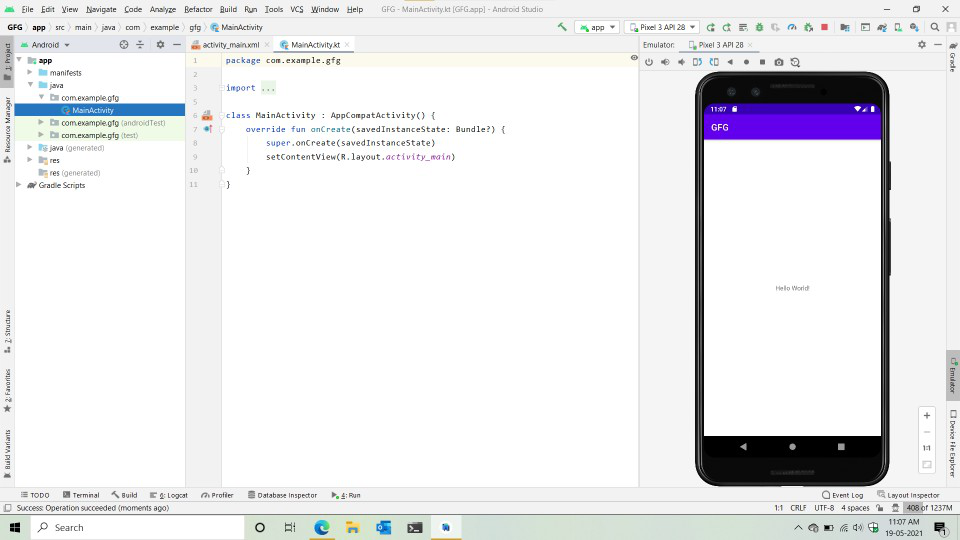Screen dimensions: 960x540
Task: Open the app run configuration dropdown
Action: point(597,27)
